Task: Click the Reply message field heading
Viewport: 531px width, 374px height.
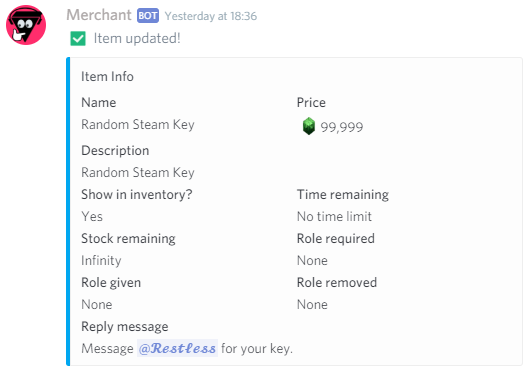Action: [125, 327]
